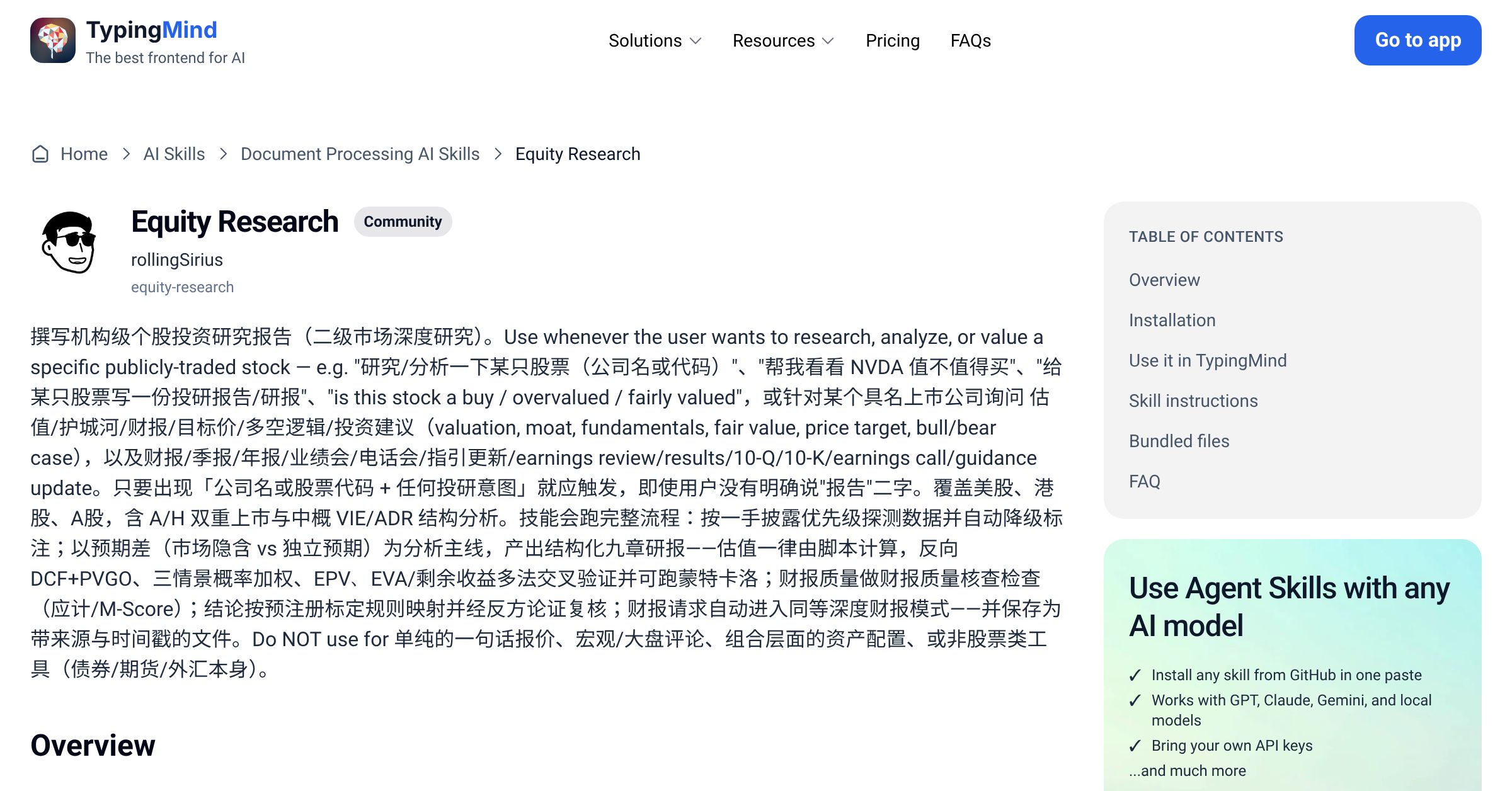Click the TABLE OF CONTENTS header
1512x791 pixels.
(1206, 237)
